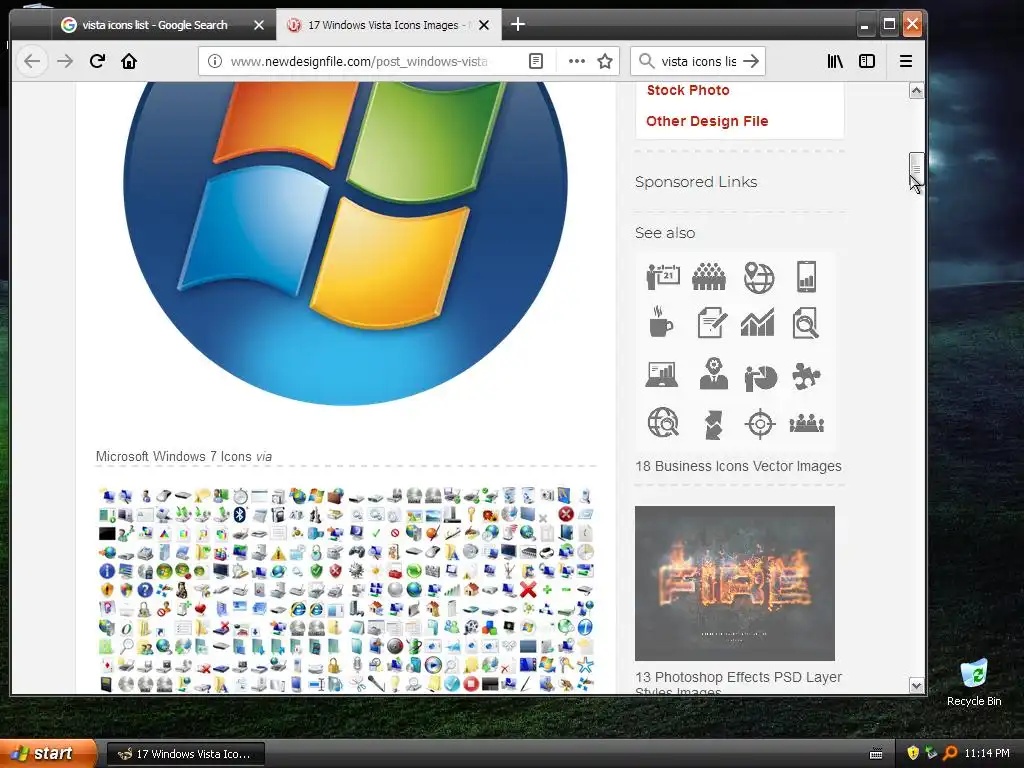
Task: Bookmark this page with the star
Action: tap(605, 61)
